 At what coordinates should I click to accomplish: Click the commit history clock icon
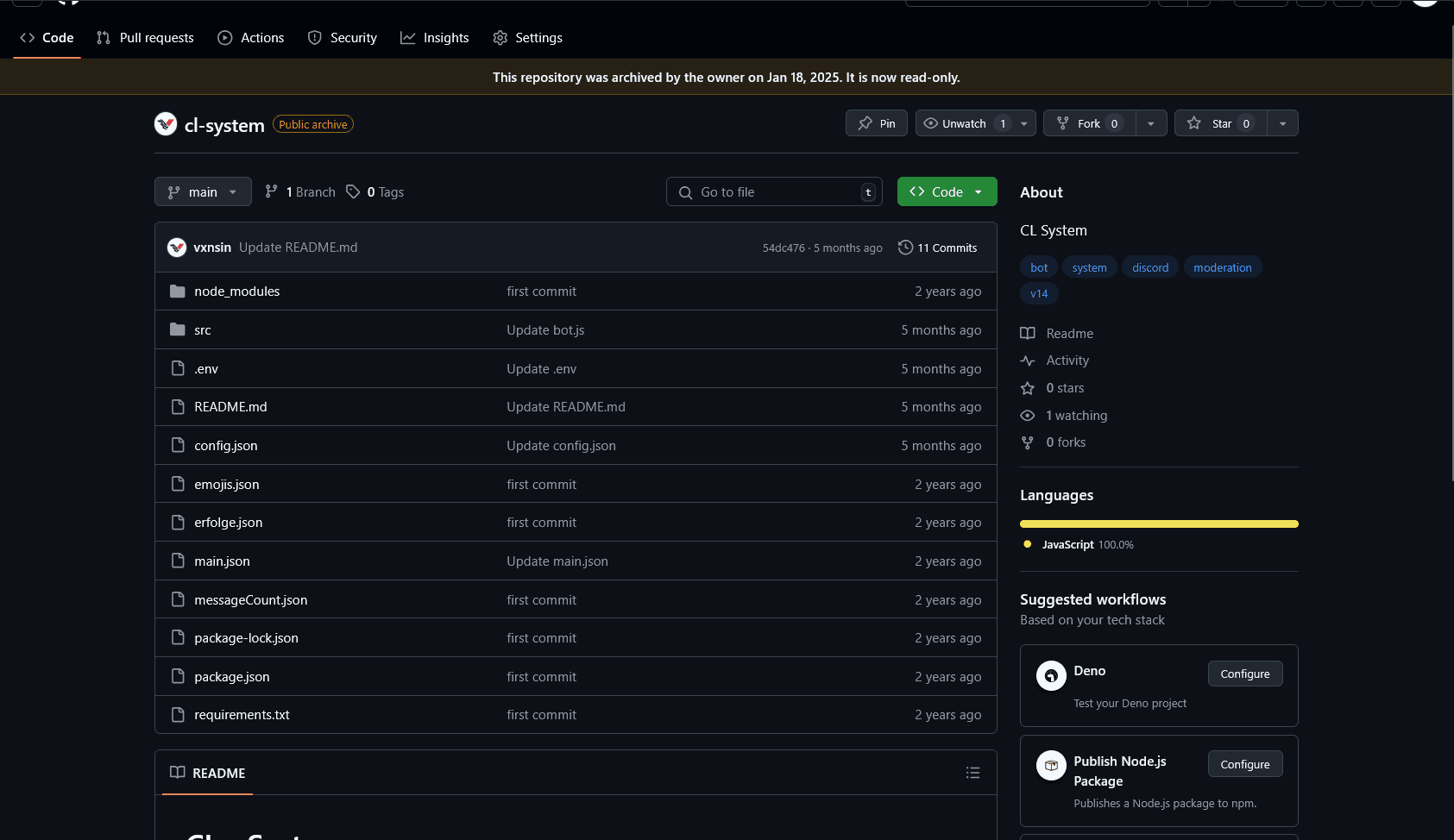905,248
